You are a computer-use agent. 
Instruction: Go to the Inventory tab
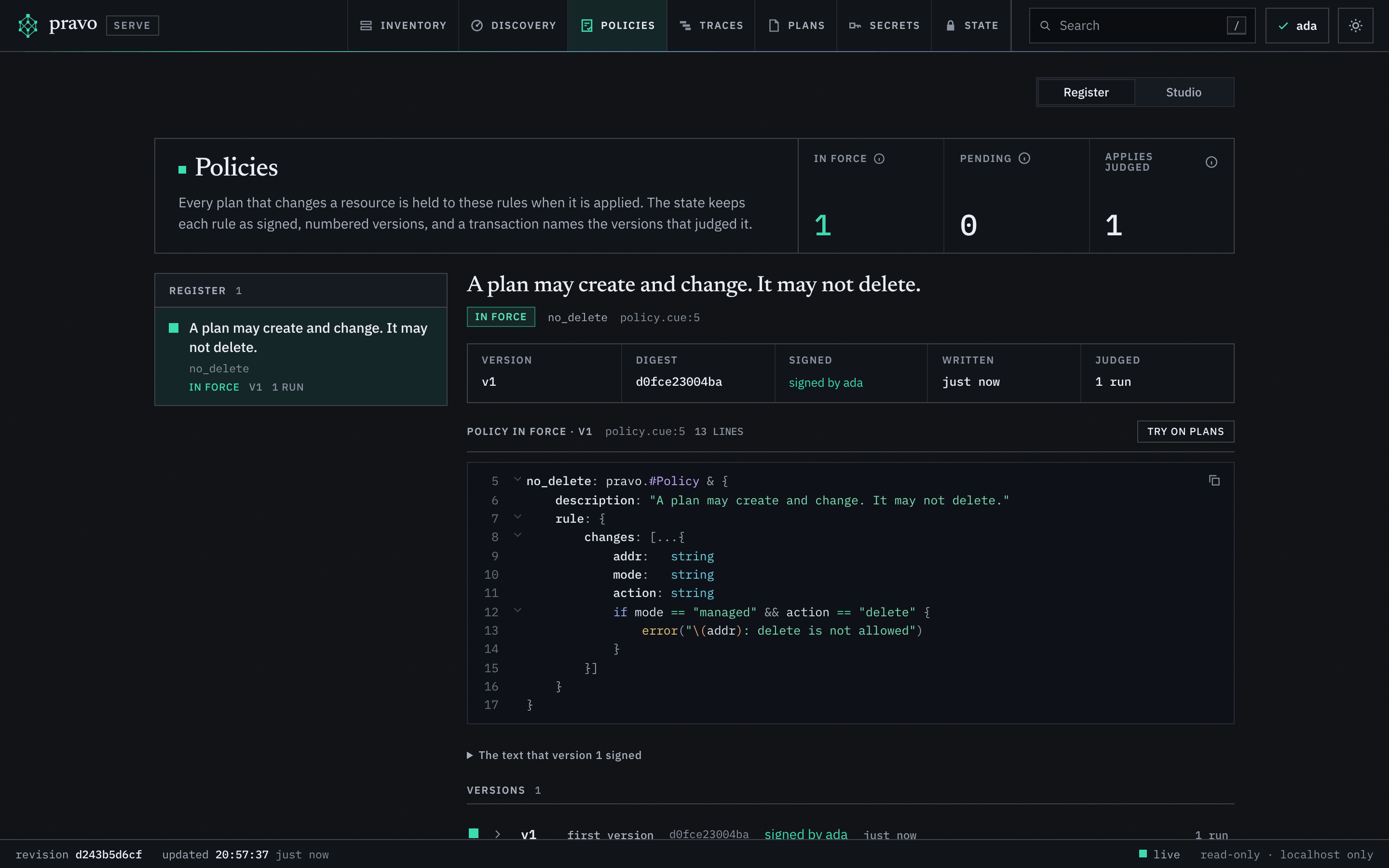click(x=403, y=26)
